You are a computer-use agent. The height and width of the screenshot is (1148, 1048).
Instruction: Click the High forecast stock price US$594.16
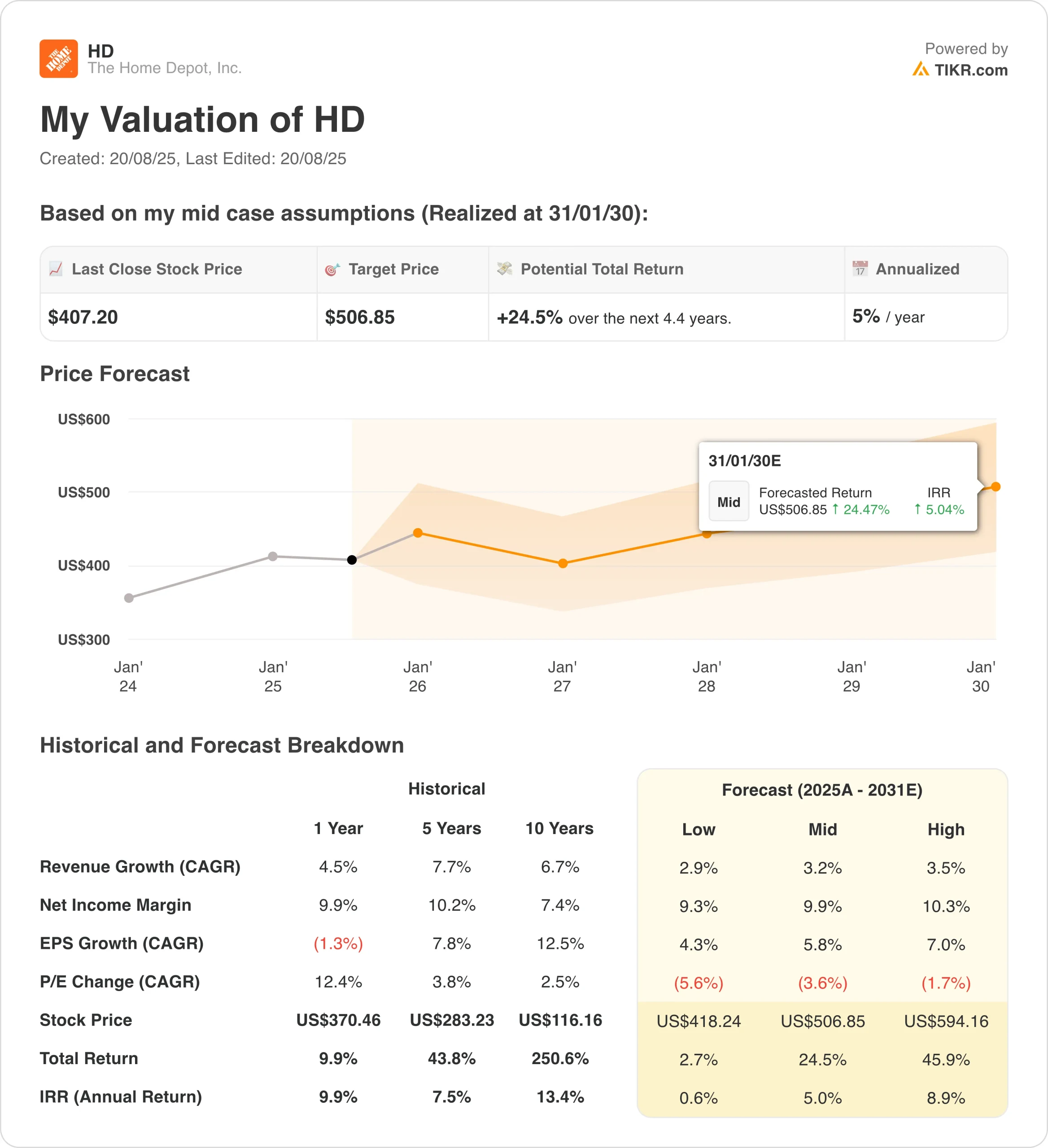pyautogui.click(x=946, y=1021)
